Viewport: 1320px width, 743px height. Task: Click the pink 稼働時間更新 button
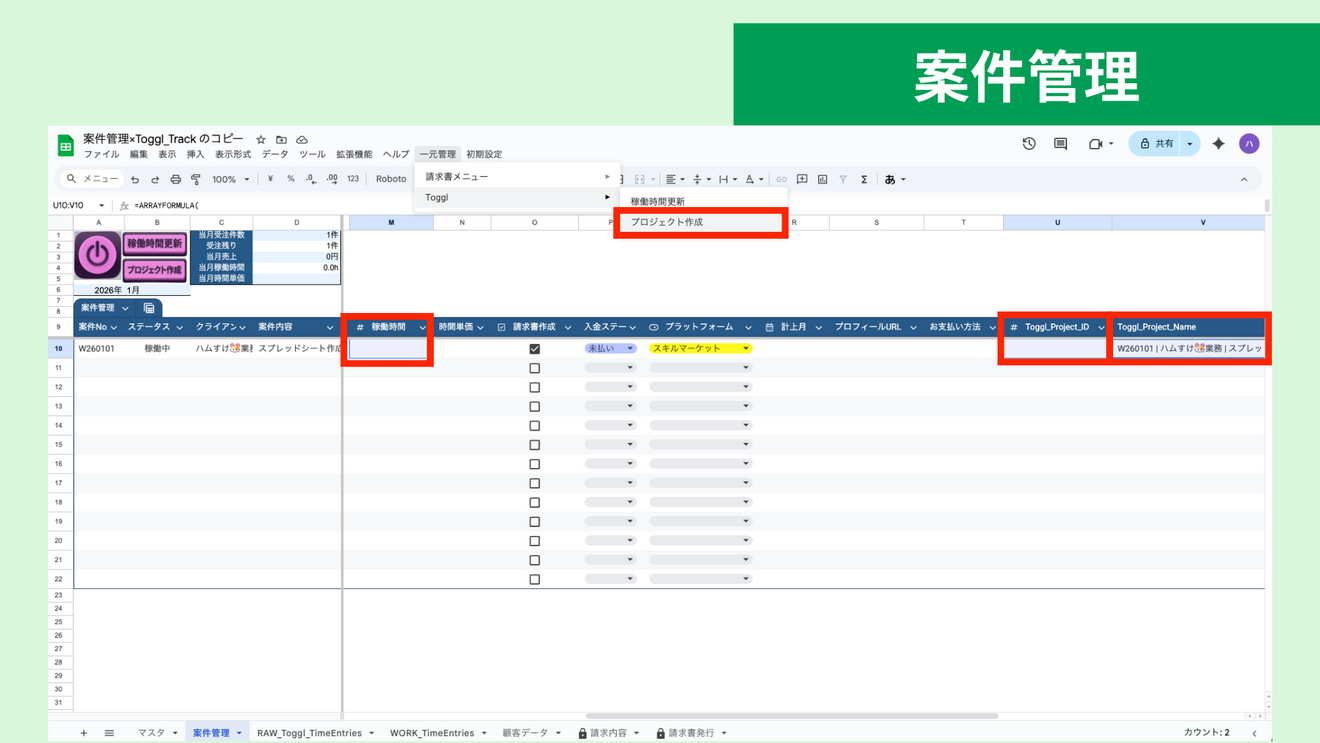(155, 244)
